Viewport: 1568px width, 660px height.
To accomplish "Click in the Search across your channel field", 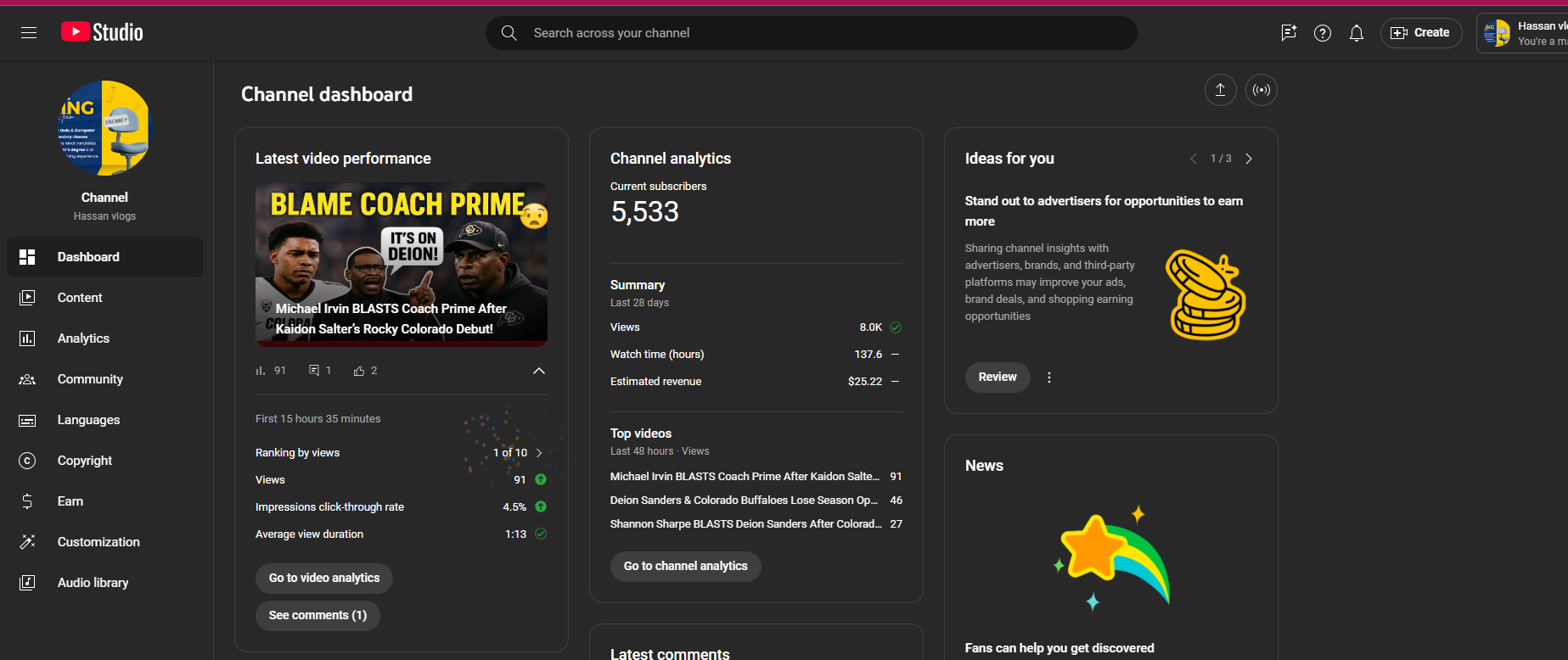I will tap(812, 33).
